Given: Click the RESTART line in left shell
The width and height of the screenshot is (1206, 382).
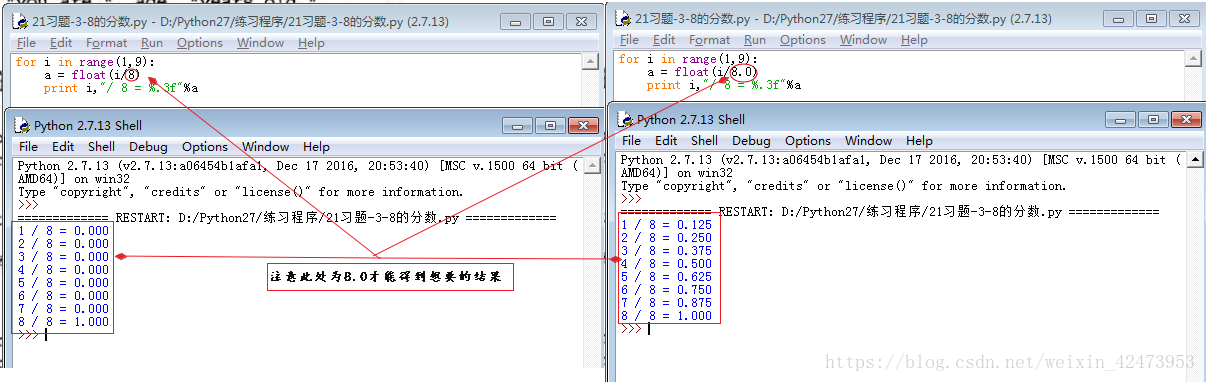Looking at the screenshot, I should (x=286, y=218).
